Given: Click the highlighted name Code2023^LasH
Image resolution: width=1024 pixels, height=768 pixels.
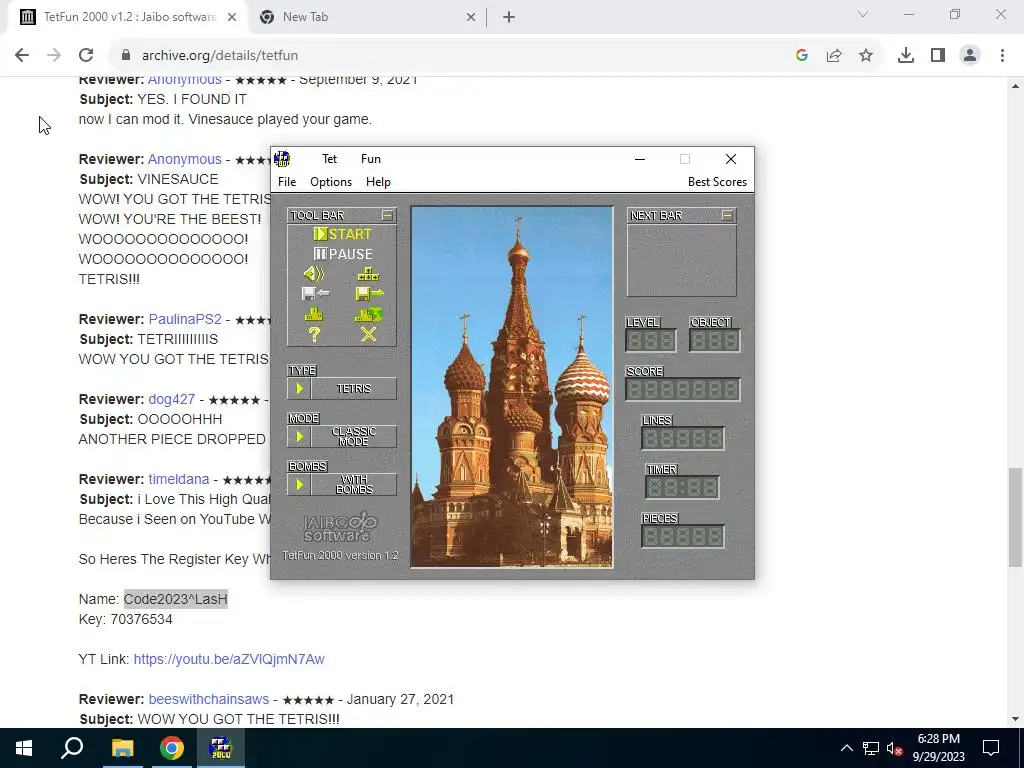Looking at the screenshot, I should click(176, 600).
